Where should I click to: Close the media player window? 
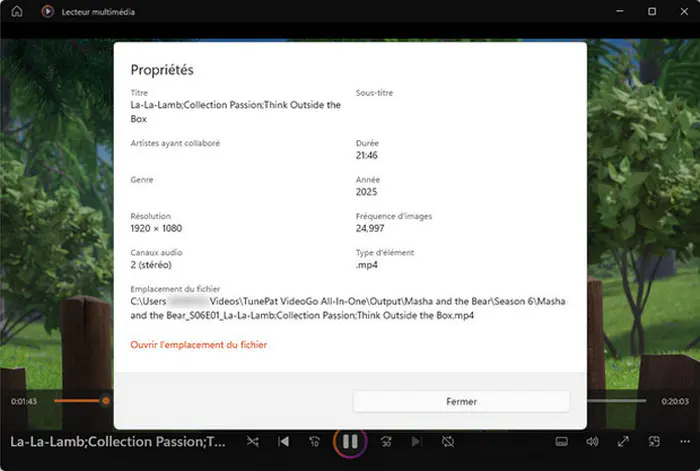(684, 11)
